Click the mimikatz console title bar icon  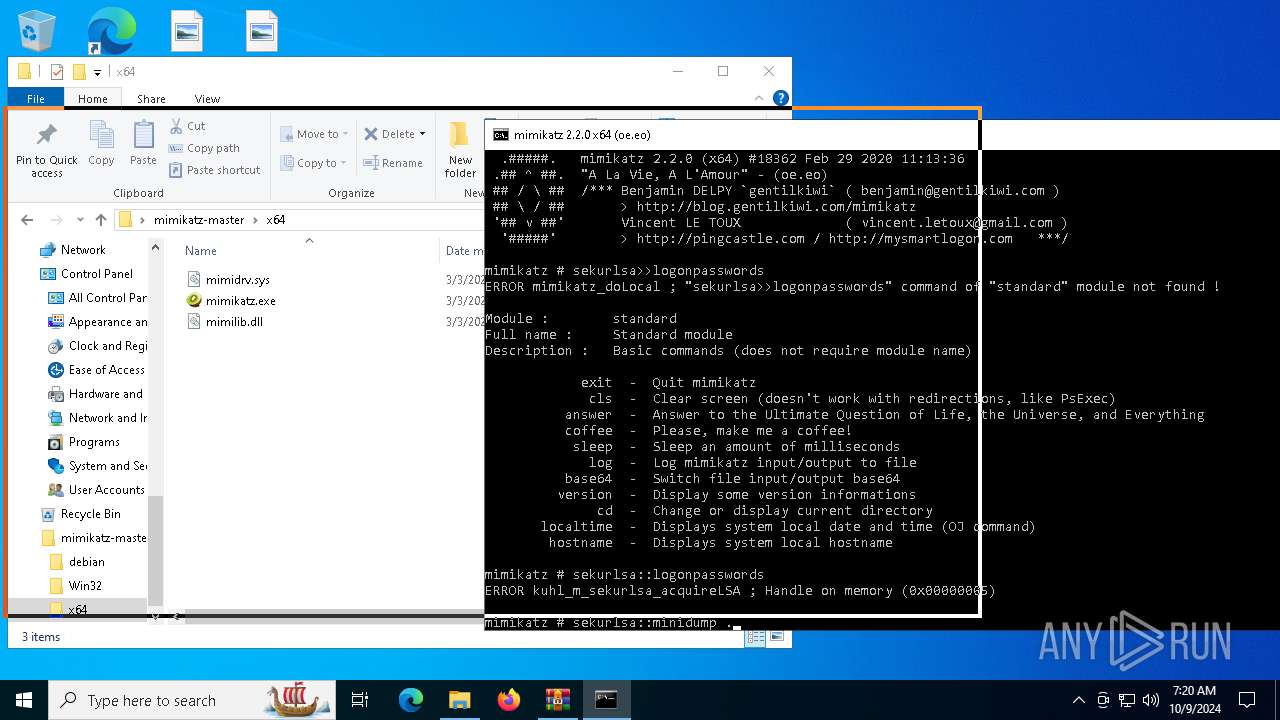pos(501,135)
